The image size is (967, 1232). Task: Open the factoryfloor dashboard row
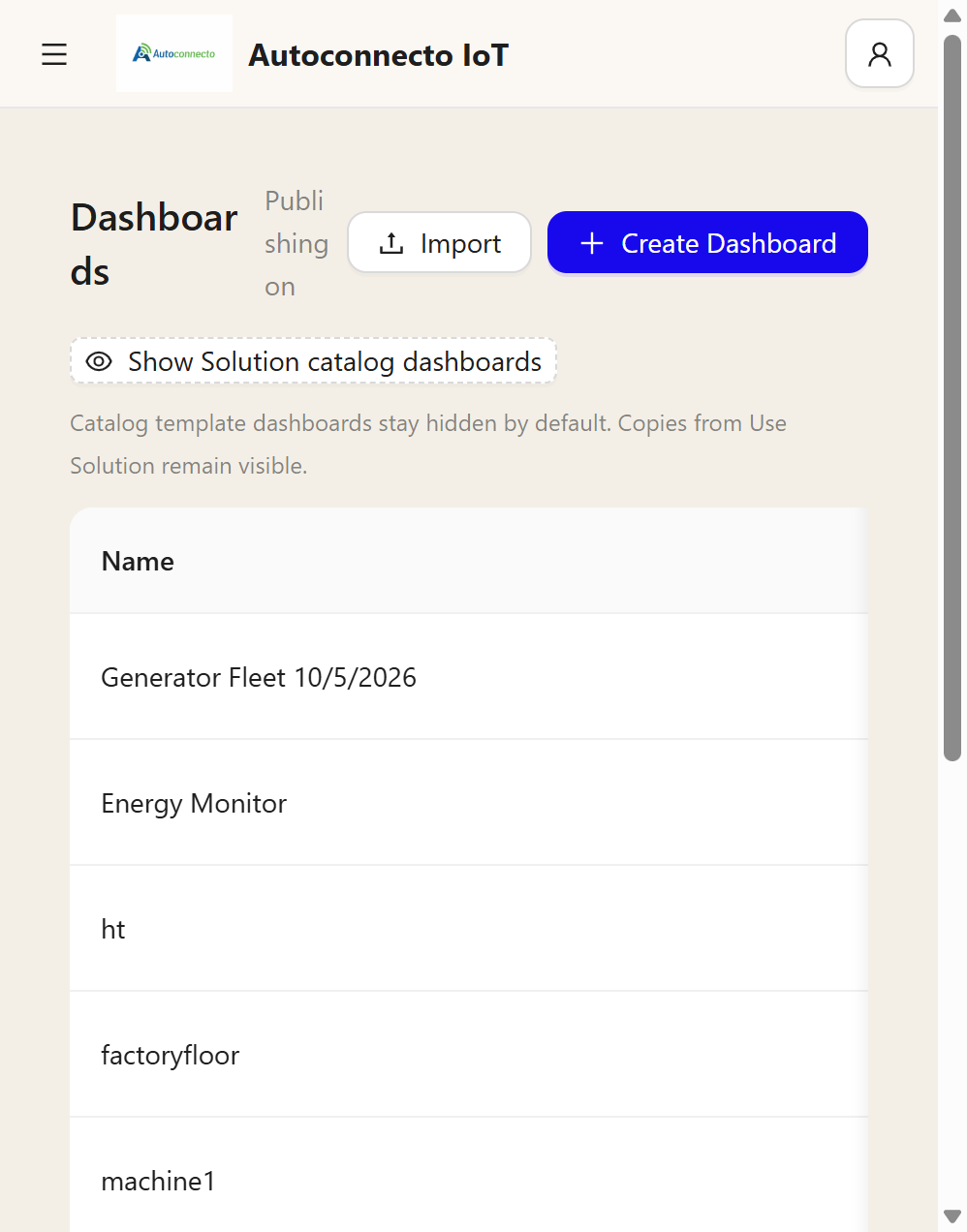469,1055
